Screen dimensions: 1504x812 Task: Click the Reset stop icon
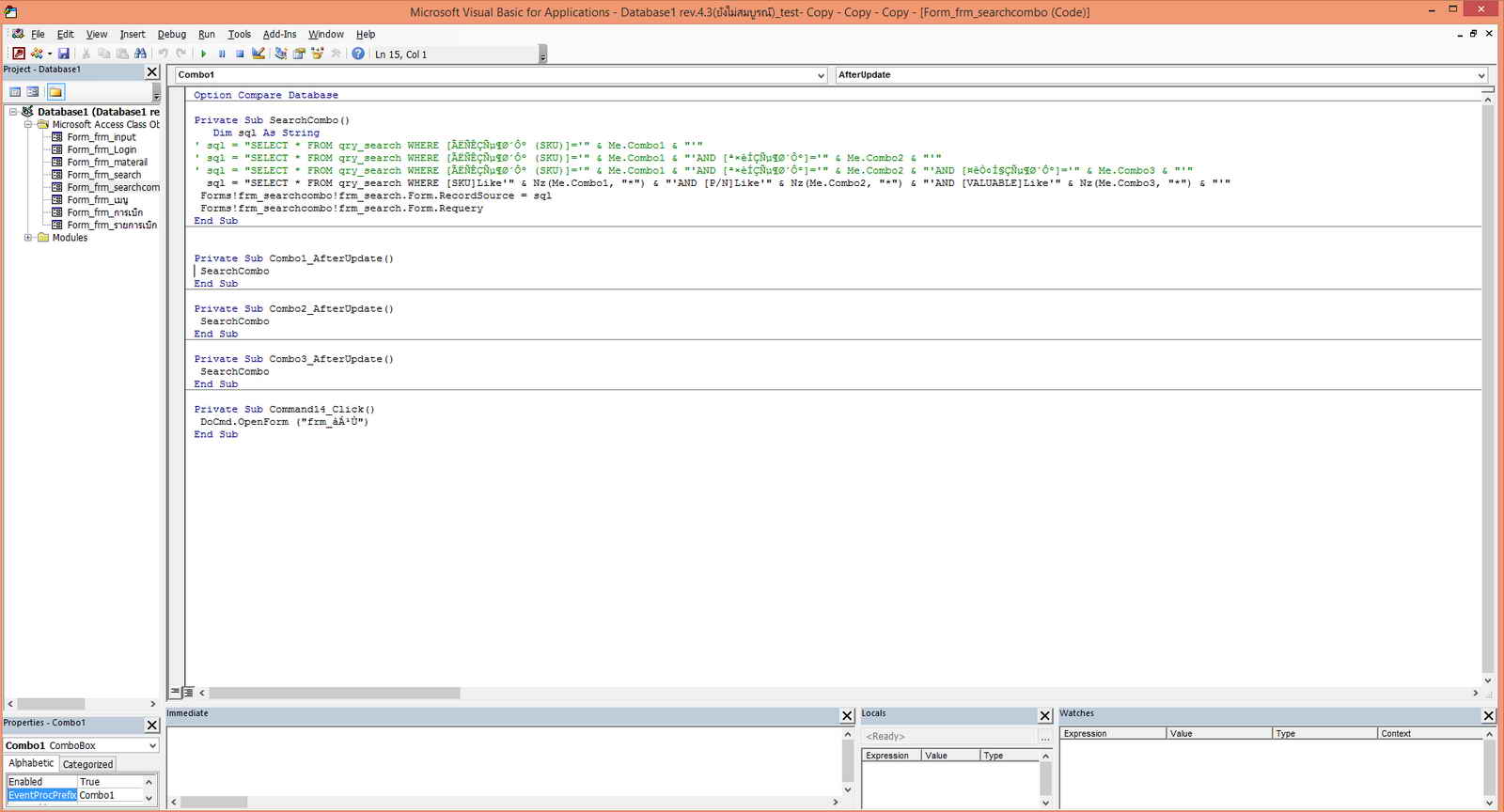[x=240, y=54]
